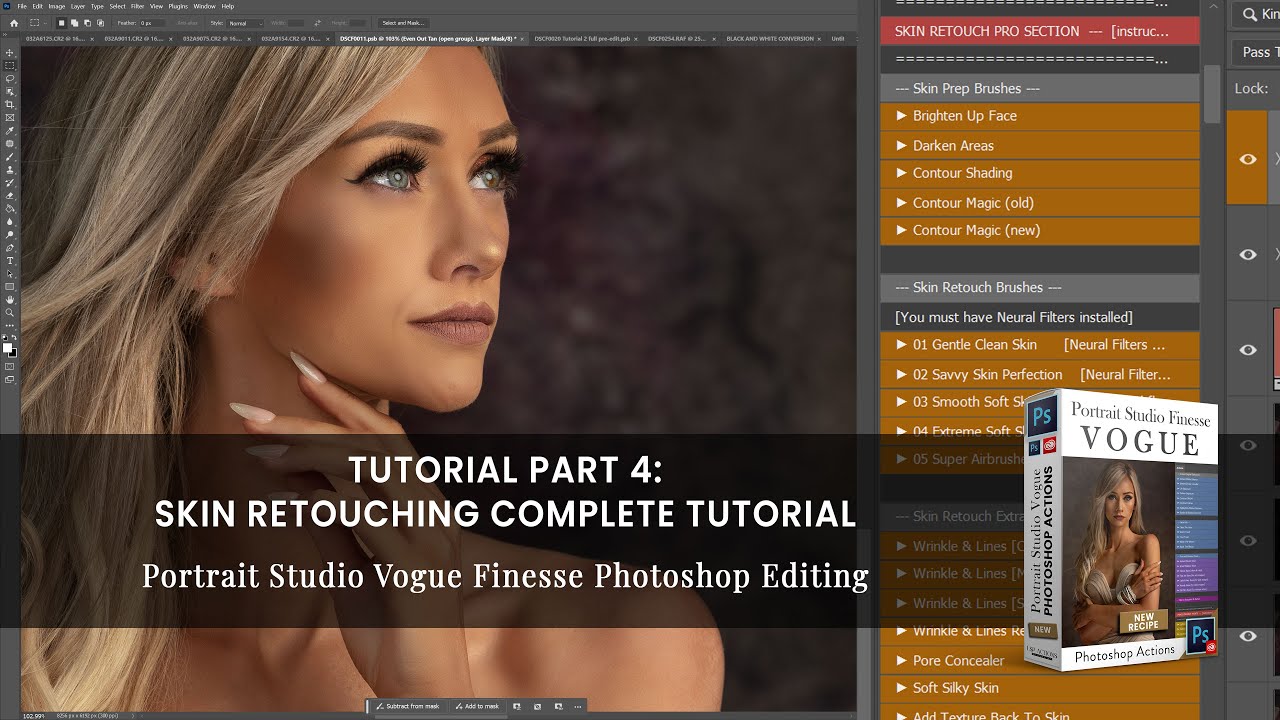1280x720 pixels.
Task: Select the Crop tool
Action: click(x=10, y=104)
